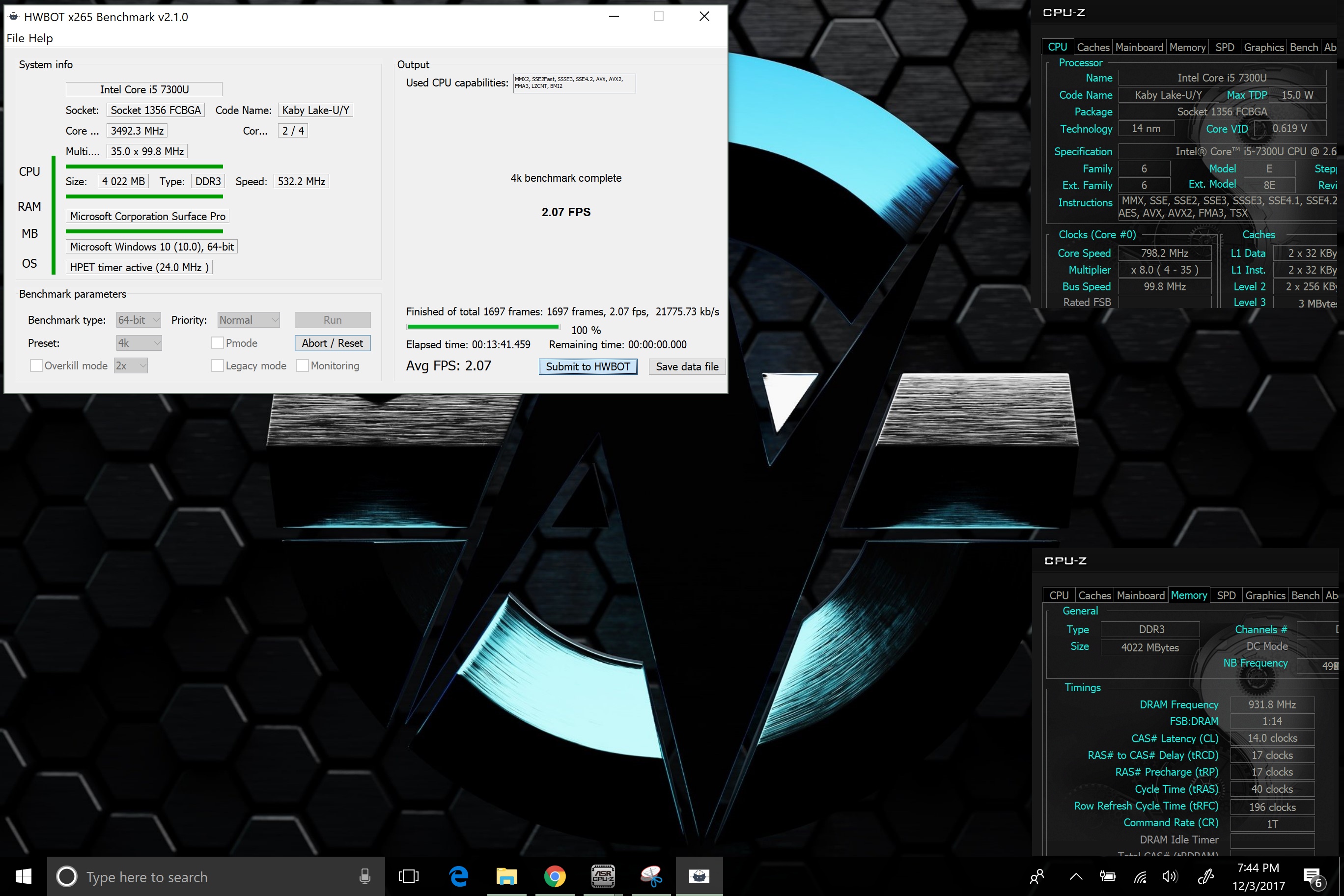The height and width of the screenshot is (896, 1344).
Task: Open the Action Center notifications icon
Action: coord(1314,878)
